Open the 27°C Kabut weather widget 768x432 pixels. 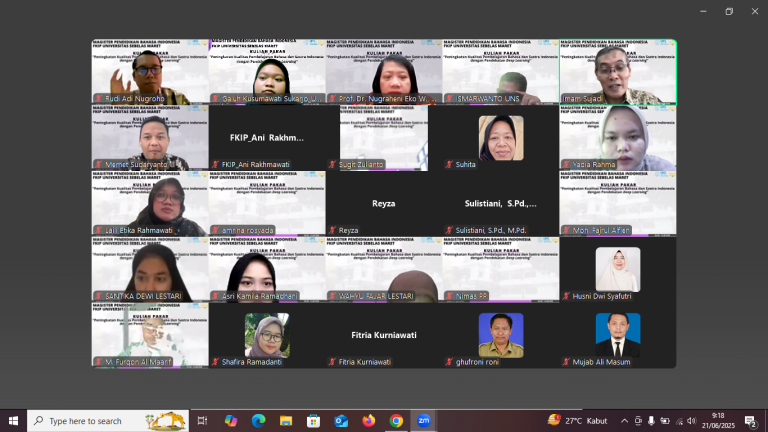[577, 421]
